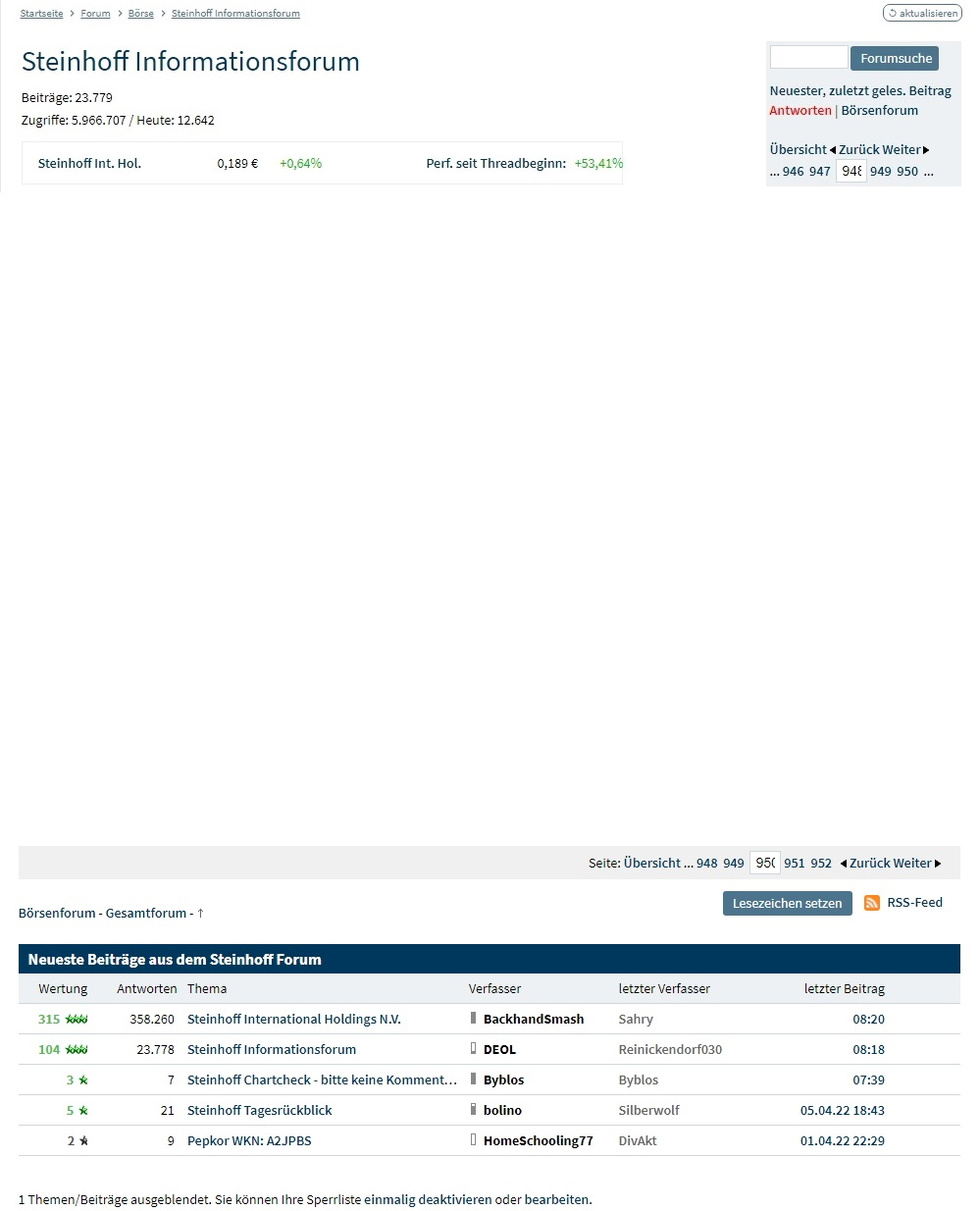Click the status icon beside HomeSchooling77

point(473,1140)
